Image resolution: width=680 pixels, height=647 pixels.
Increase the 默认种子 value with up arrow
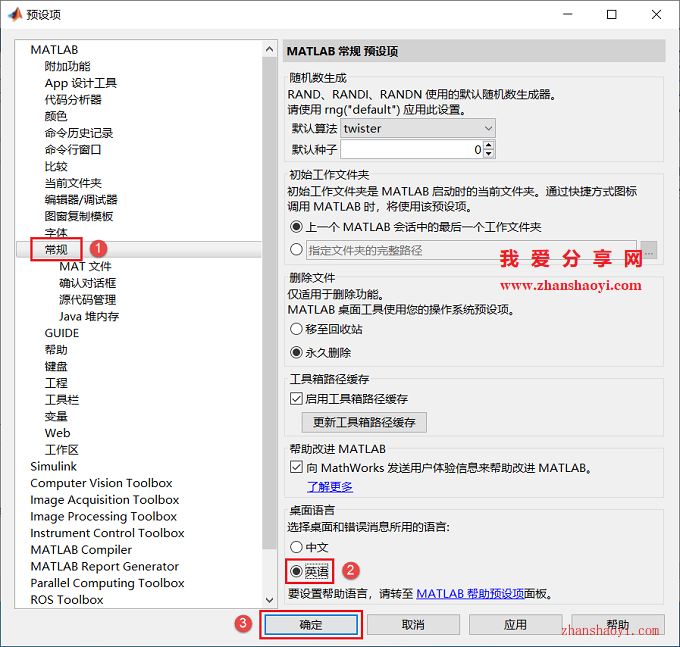tap(489, 145)
